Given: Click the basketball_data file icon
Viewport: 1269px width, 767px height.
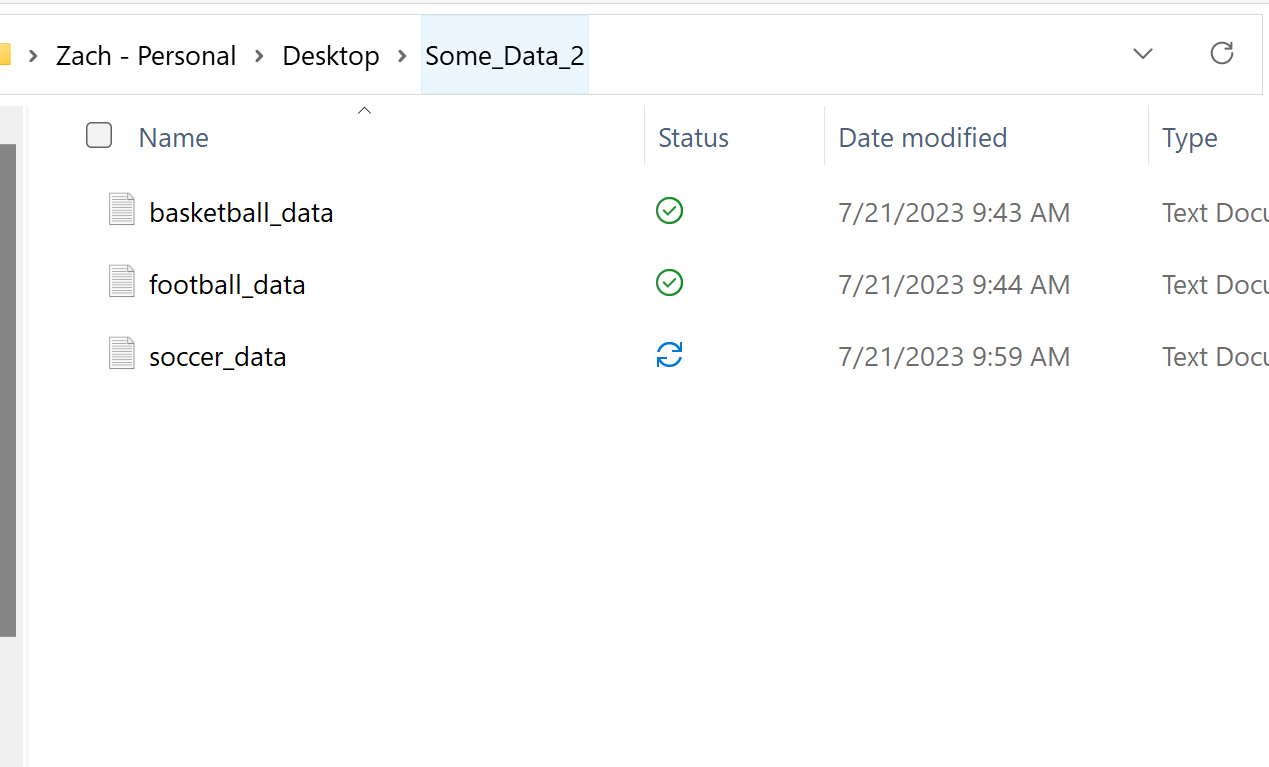Looking at the screenshot, I should [x=121, y=209].
